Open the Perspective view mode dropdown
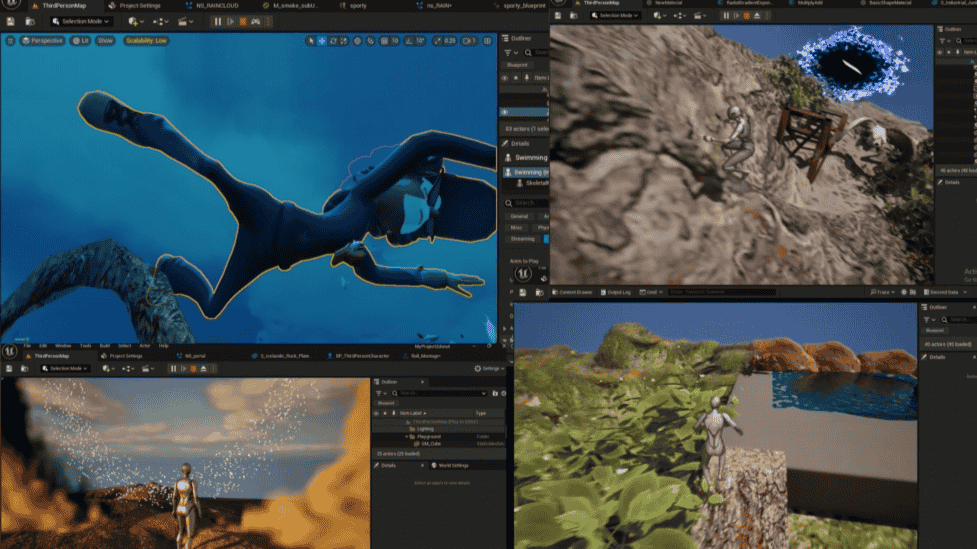The height and width of the screenshot is (549, 977). [x=42, y=41]
